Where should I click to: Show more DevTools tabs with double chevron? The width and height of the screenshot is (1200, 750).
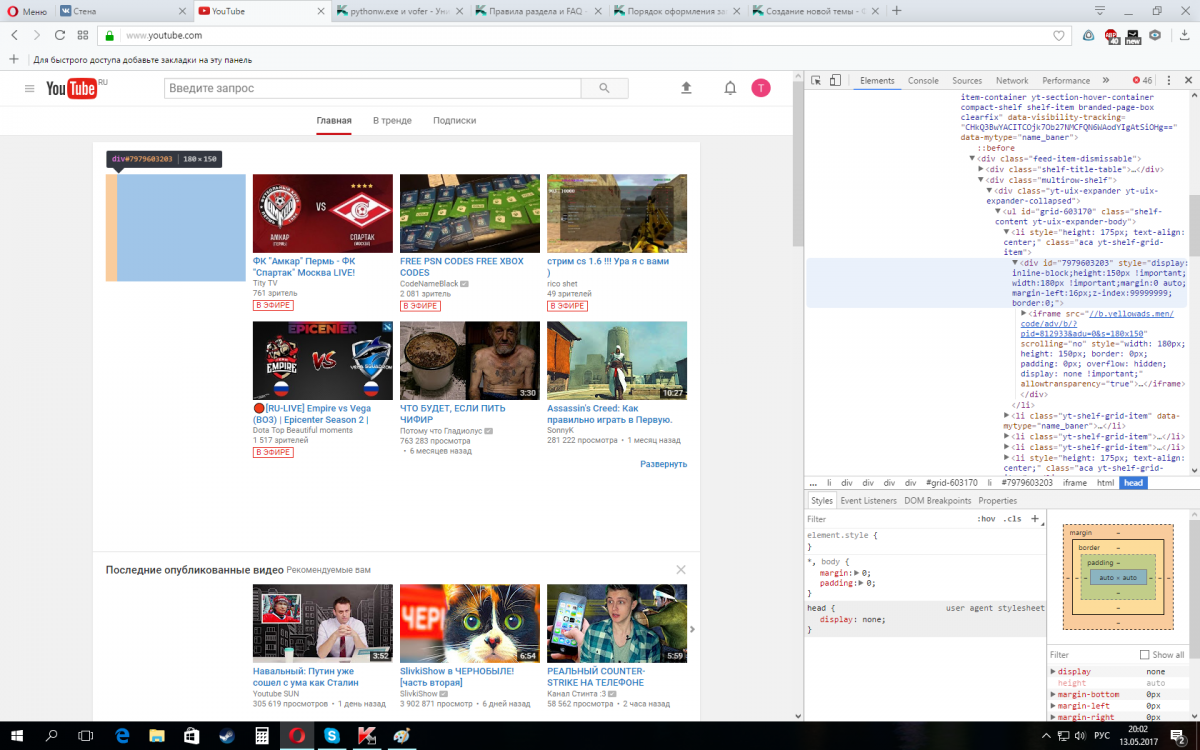(1105, 81)
